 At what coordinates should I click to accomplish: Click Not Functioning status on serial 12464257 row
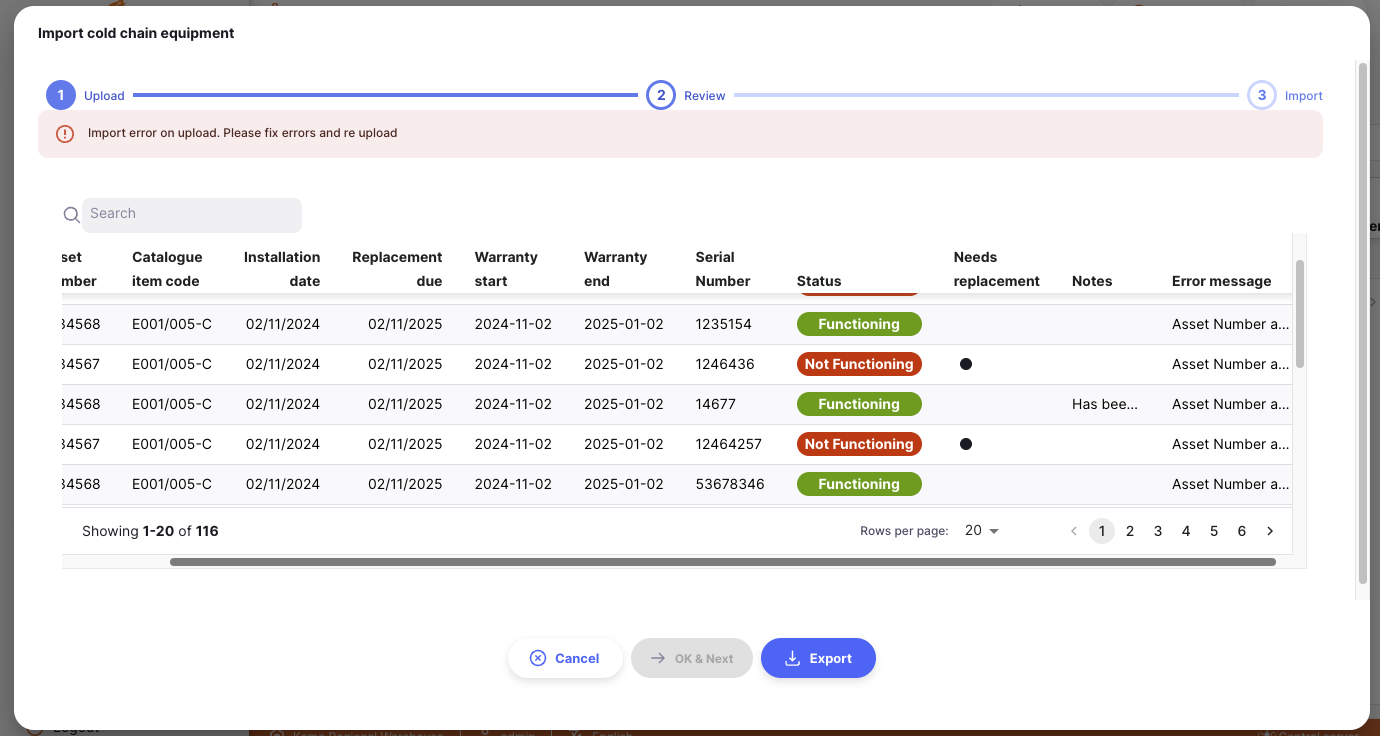(x=859, y=444)
